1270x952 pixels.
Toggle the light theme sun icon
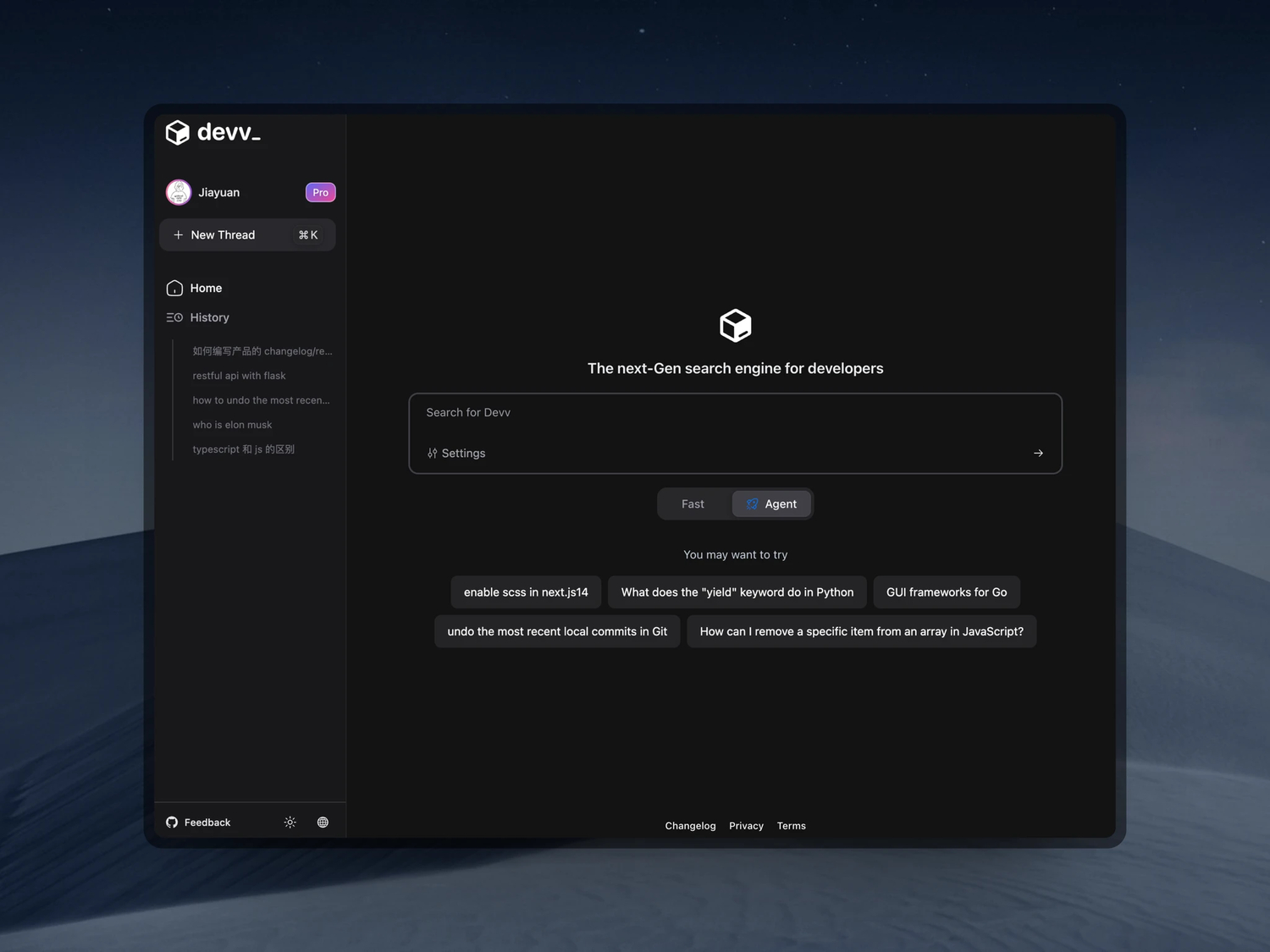(290, 822)
